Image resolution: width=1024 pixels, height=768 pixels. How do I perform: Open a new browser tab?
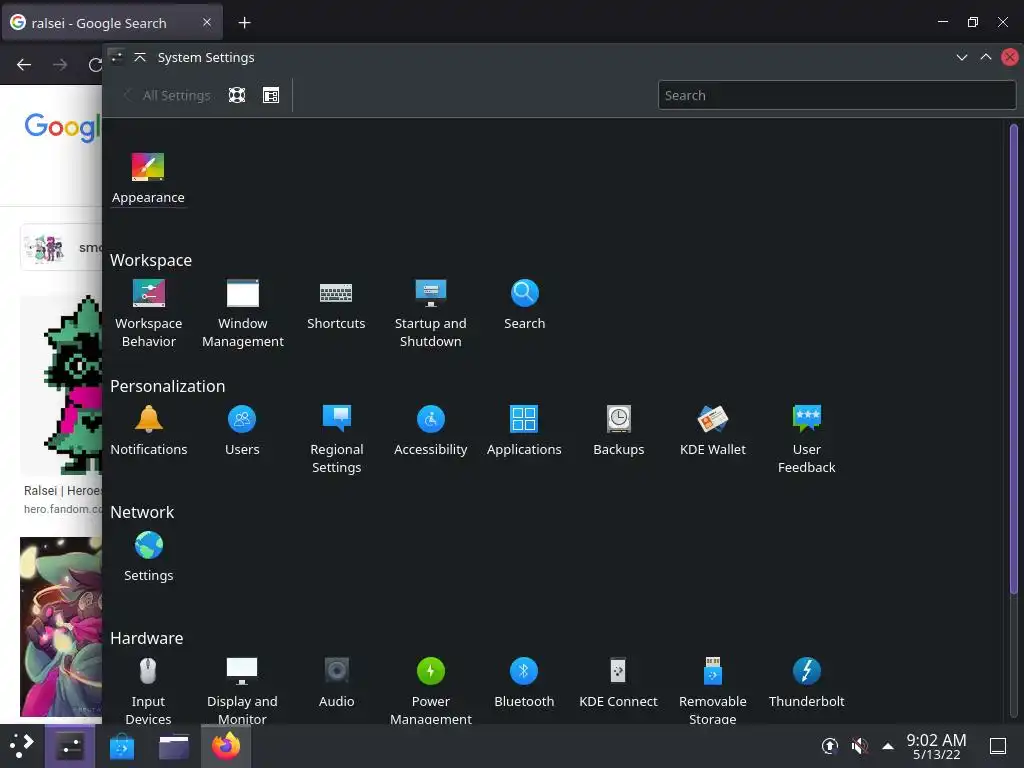[244, 23]
